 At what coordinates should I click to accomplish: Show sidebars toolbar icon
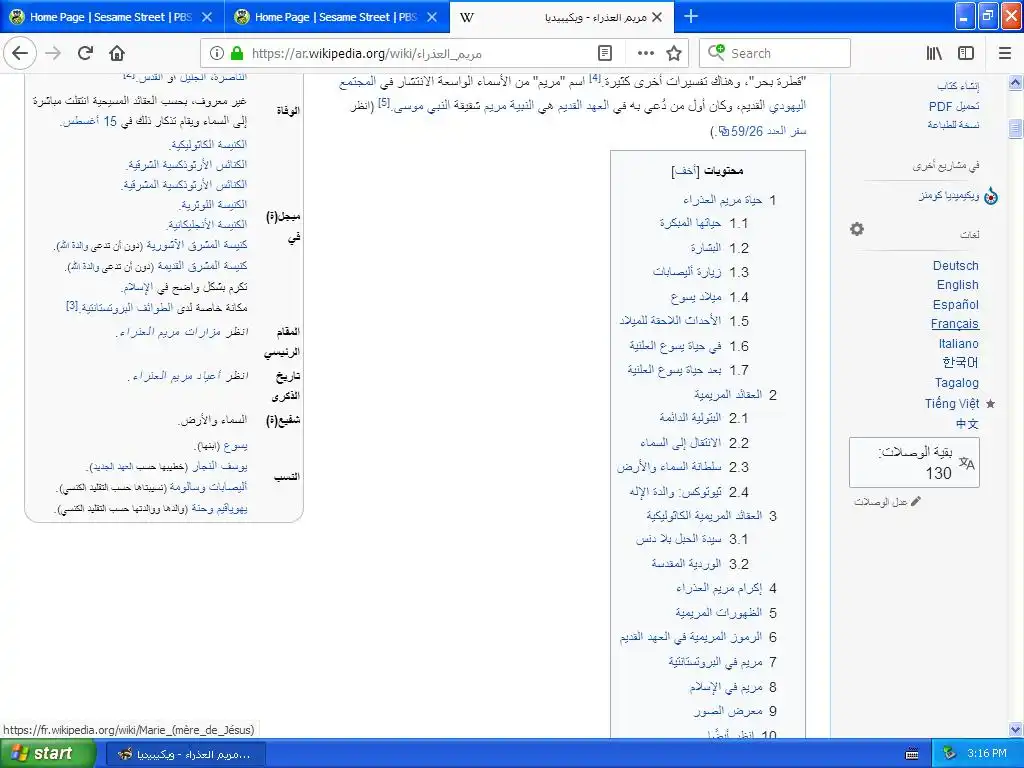(x=966, y=53)
